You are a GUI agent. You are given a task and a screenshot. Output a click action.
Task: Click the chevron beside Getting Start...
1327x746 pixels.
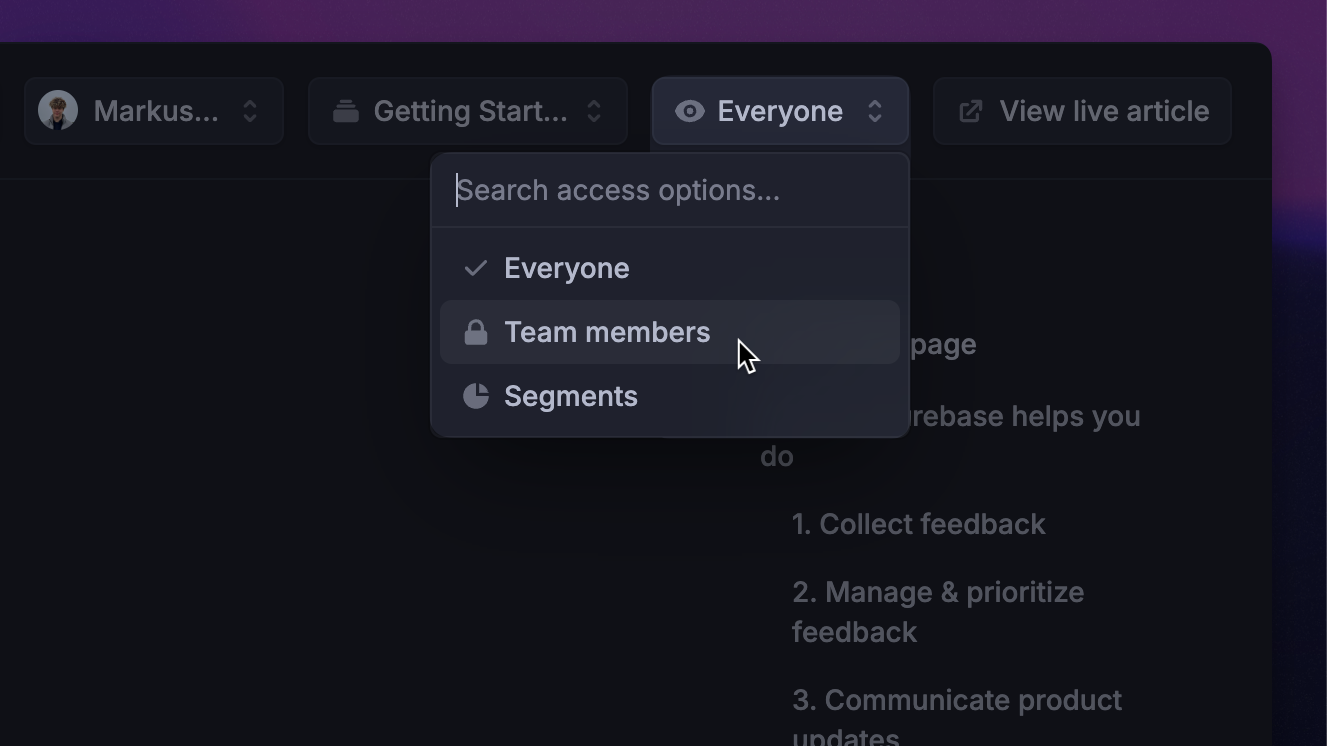[592, 111]
